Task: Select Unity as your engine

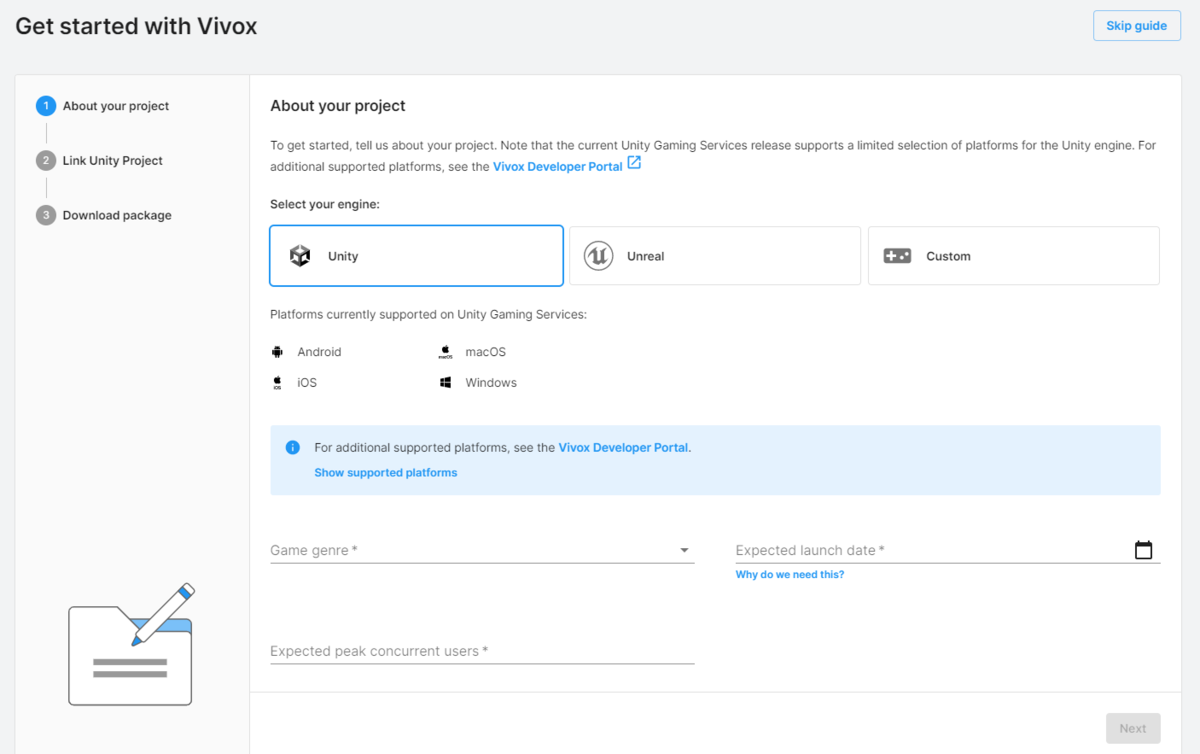Action: pos(416,256)
